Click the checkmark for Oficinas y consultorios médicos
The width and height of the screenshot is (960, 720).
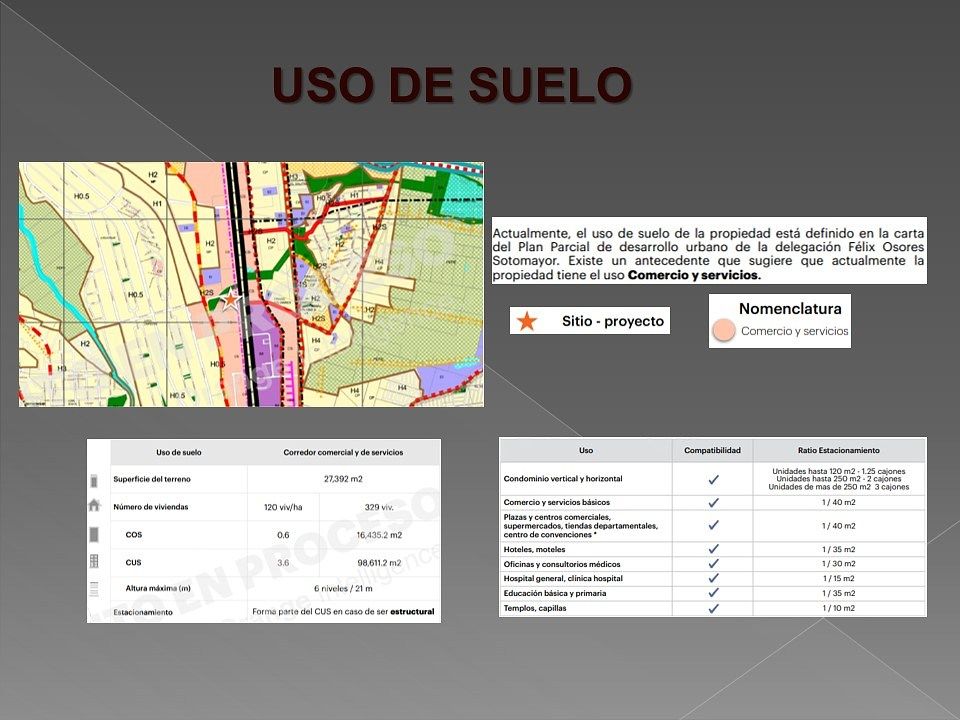pos(713,564)
